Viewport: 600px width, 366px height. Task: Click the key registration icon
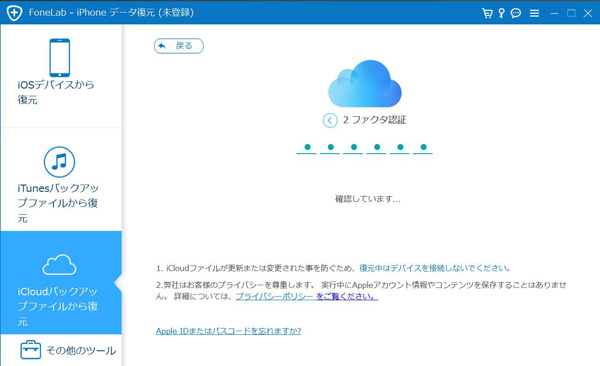[x=501, y=13]
